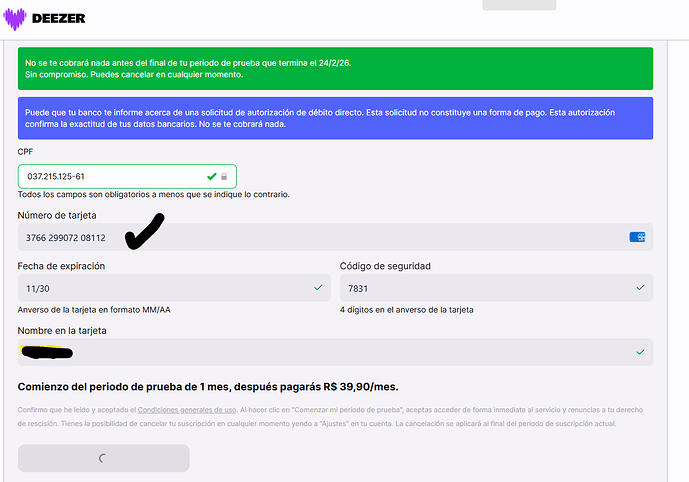This screenshot has width=689, height=482.
Task: Click the checkmark in Código de seguridad field
Action: click(640, 287)
